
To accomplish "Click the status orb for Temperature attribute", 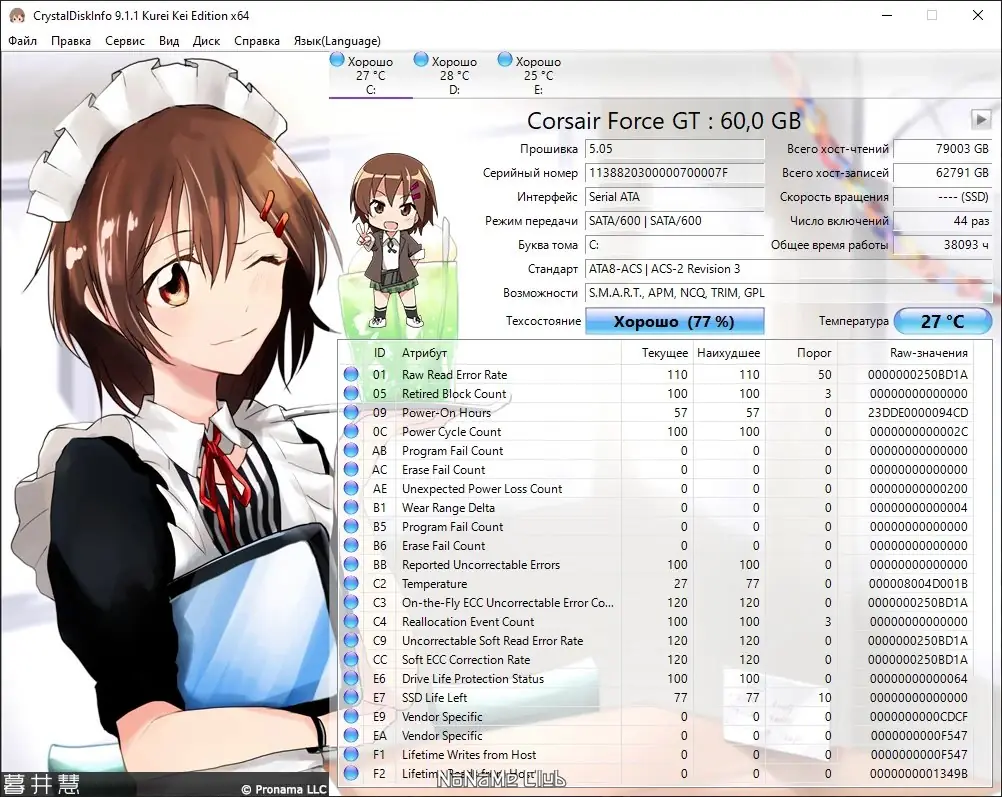I will click(x=351, y=583).
